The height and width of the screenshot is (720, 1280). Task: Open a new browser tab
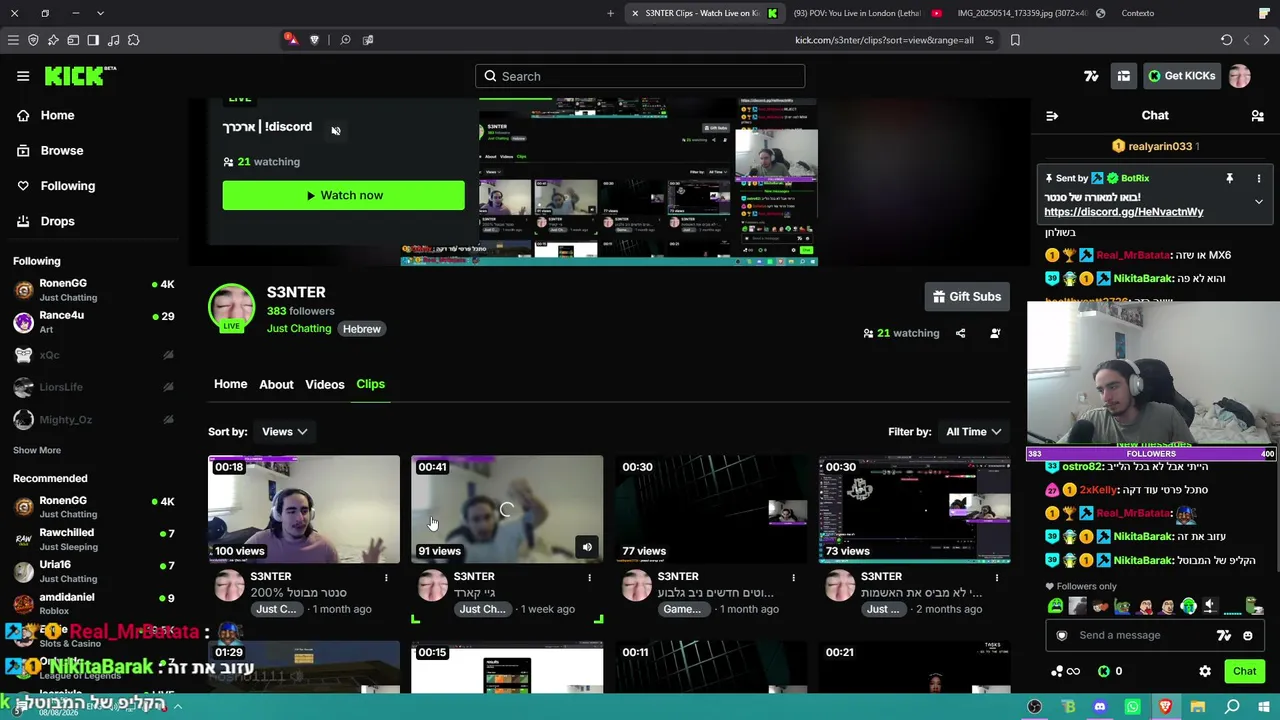[610, 13]
